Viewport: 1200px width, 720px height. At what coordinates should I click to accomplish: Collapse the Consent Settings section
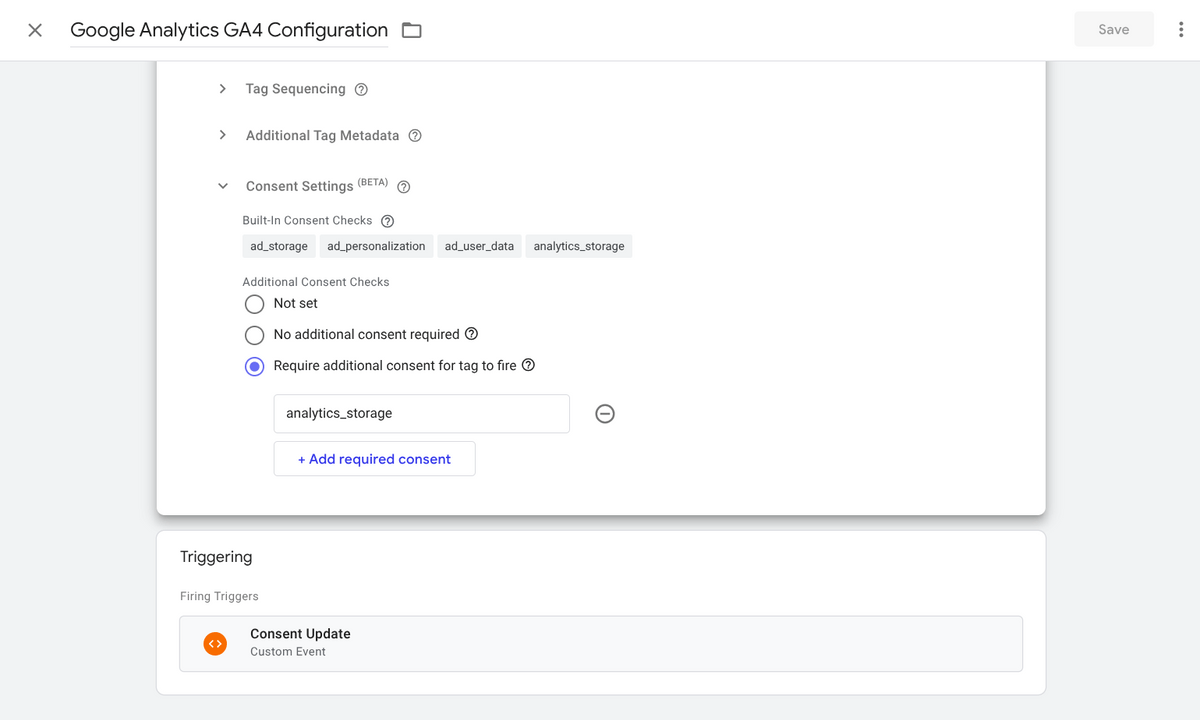point(222,186)
